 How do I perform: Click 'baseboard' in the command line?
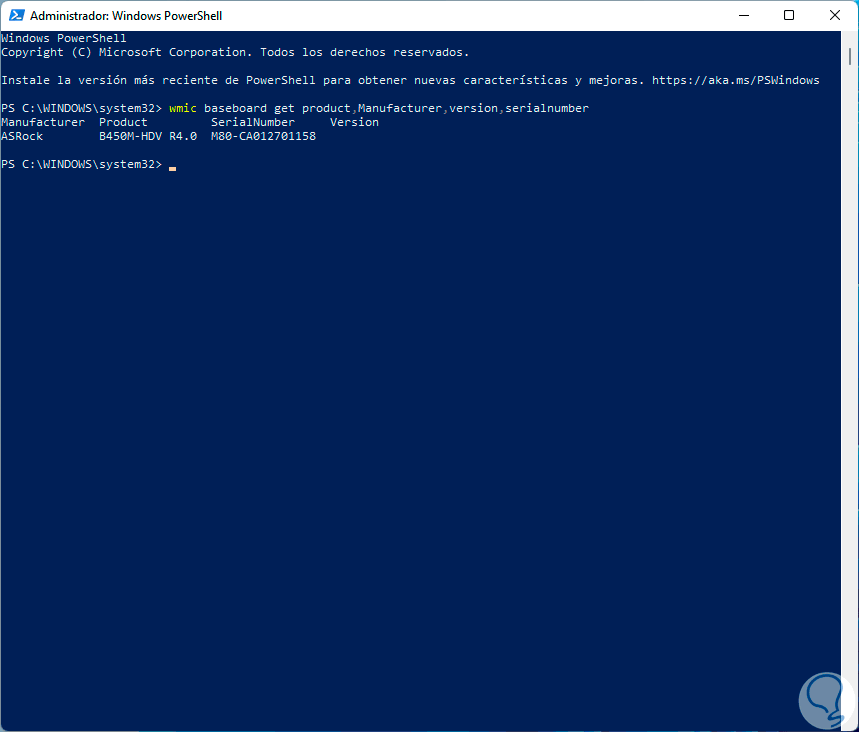(x=235, y=108)
